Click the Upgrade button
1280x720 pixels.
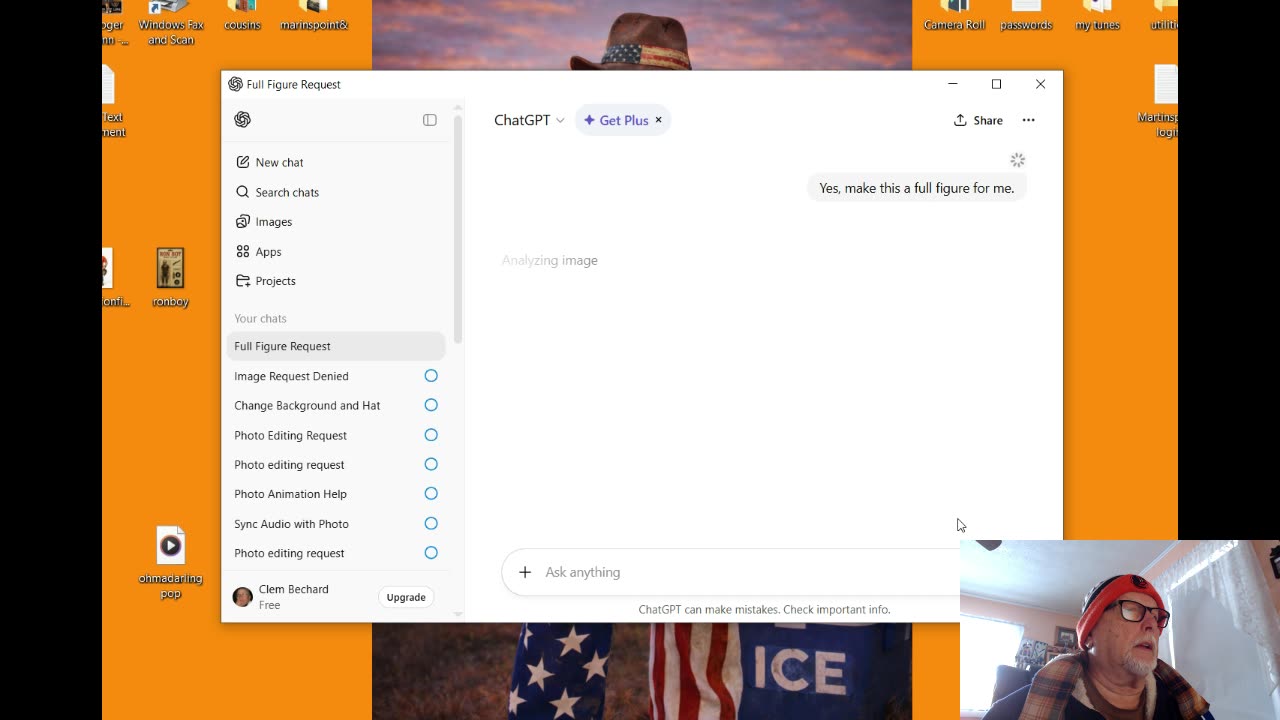(x=406, y=597)
